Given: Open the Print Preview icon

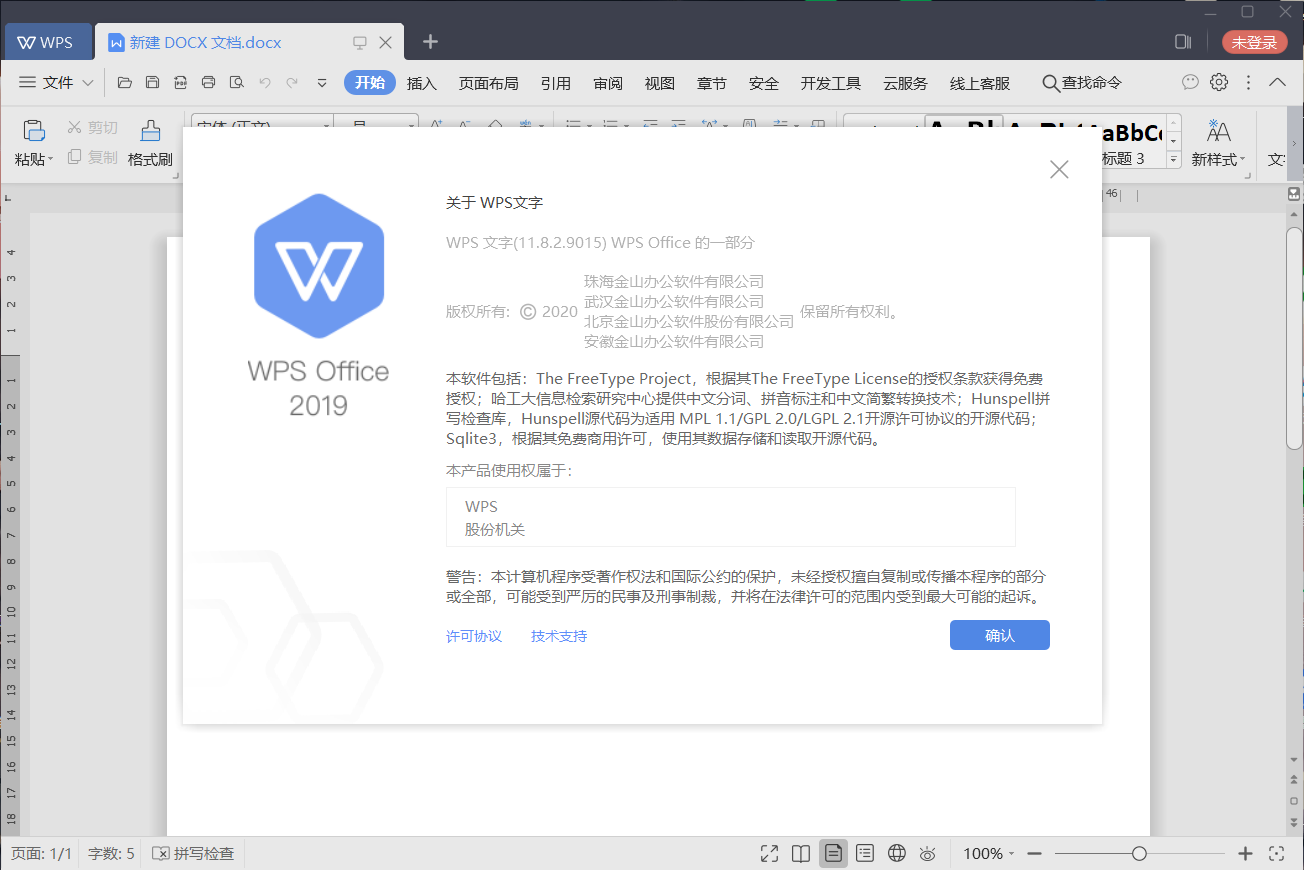Looking at the screenshot, I should 237,82.
